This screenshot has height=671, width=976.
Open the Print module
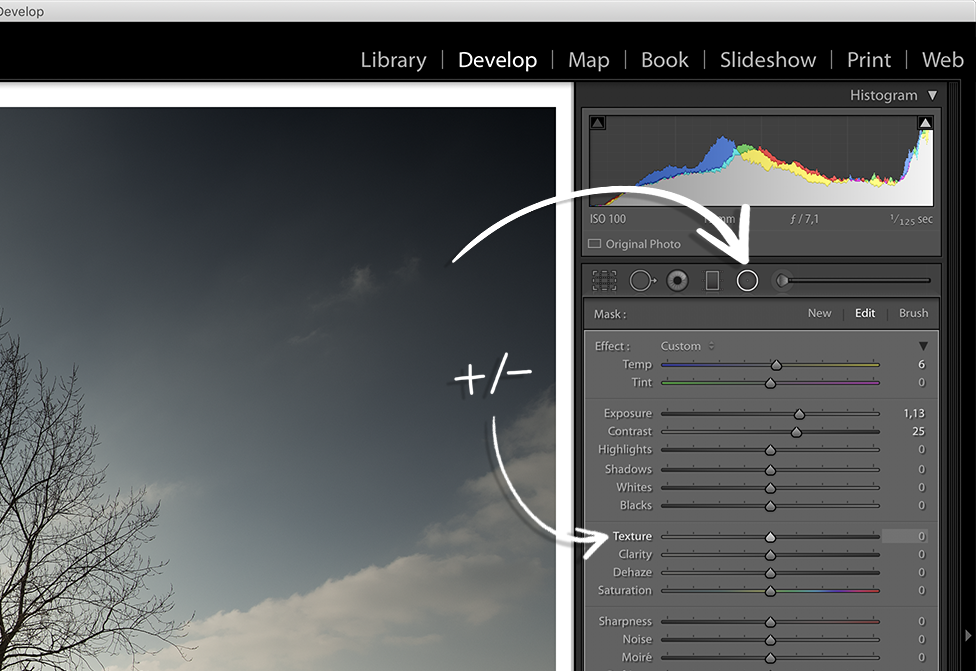click(x=868, y=60)
